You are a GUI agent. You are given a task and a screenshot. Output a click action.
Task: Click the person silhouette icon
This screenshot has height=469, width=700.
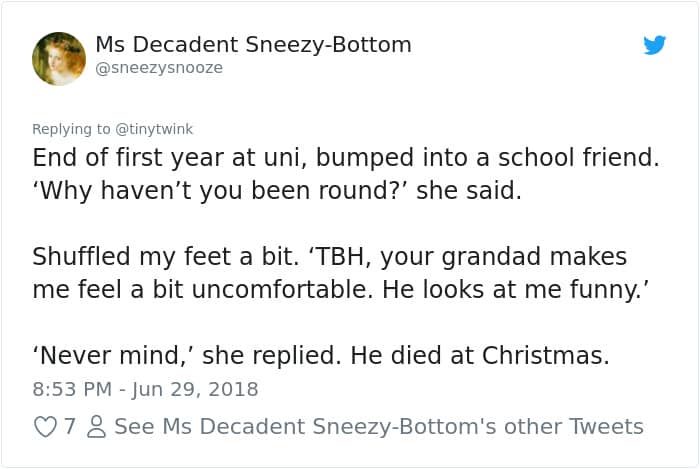click(95, 427)
